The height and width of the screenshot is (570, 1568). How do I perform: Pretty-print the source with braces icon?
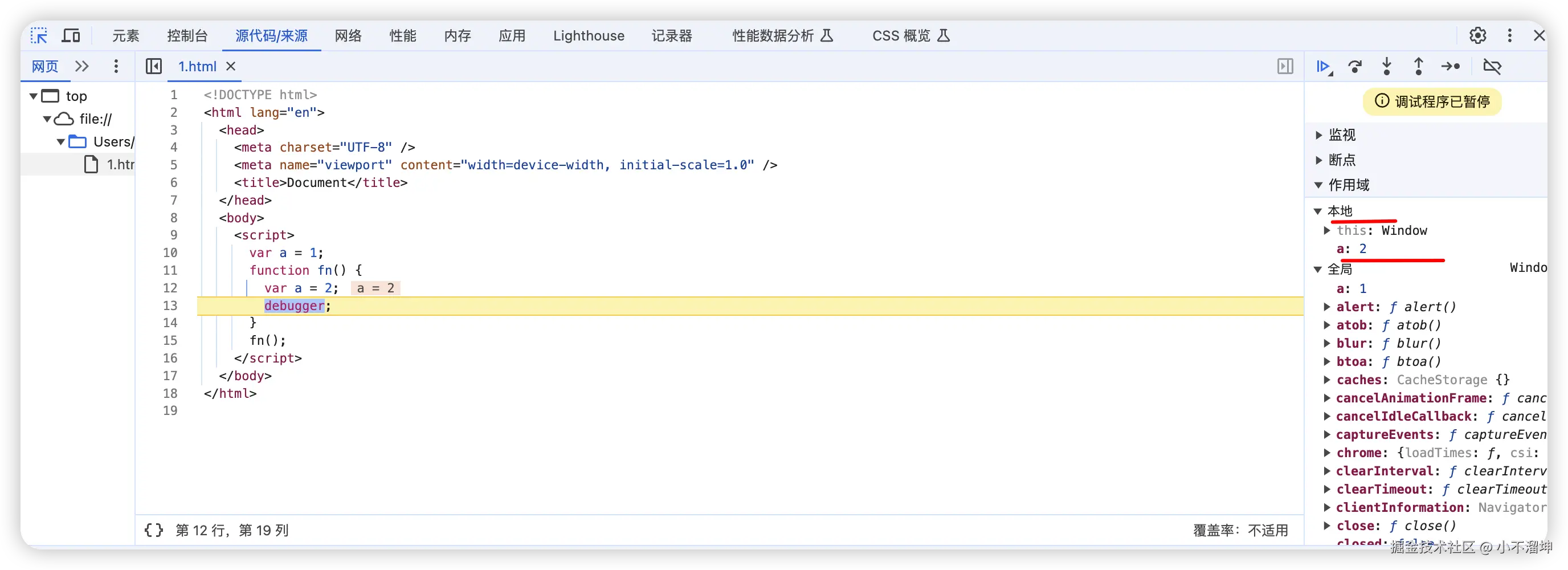(x=153, y=530)
